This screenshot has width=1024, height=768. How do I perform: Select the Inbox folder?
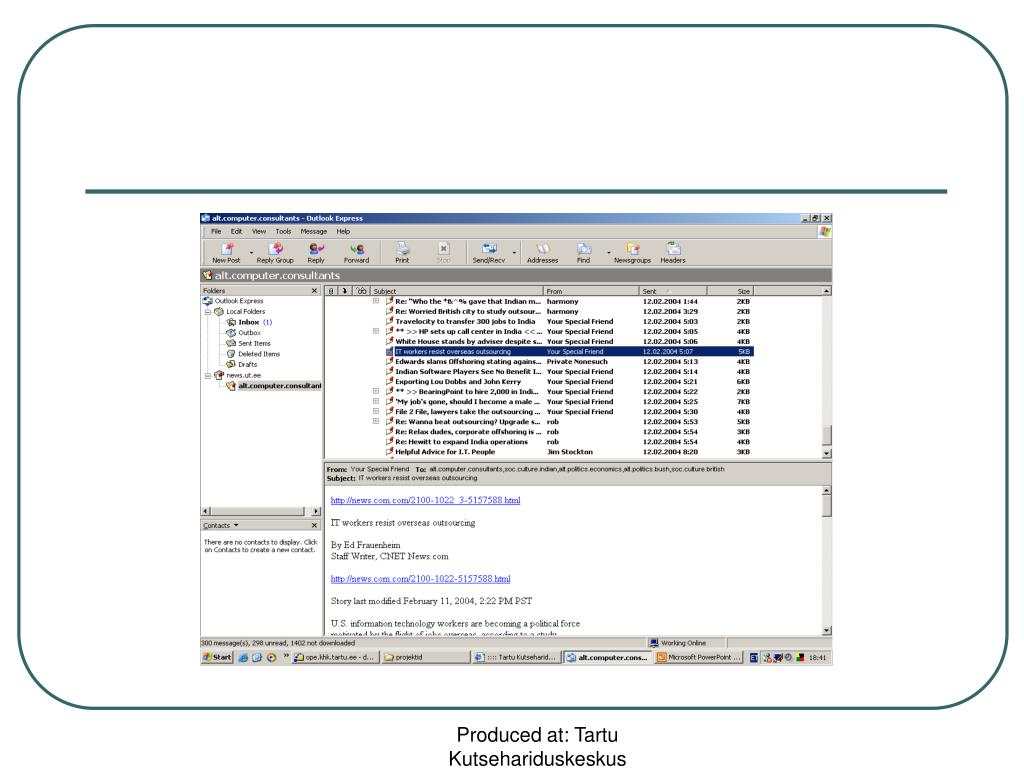point(249,322)
